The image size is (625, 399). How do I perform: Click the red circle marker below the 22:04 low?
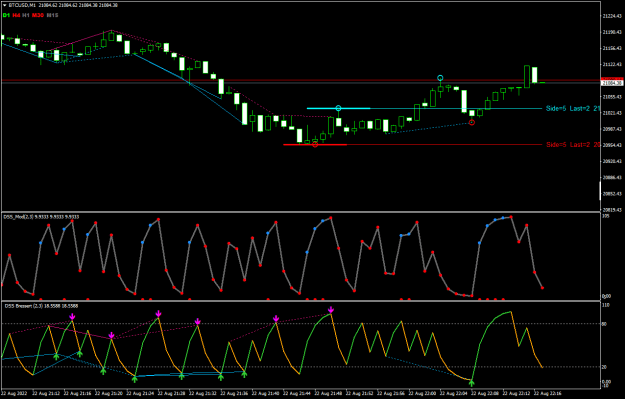point(472,122)
